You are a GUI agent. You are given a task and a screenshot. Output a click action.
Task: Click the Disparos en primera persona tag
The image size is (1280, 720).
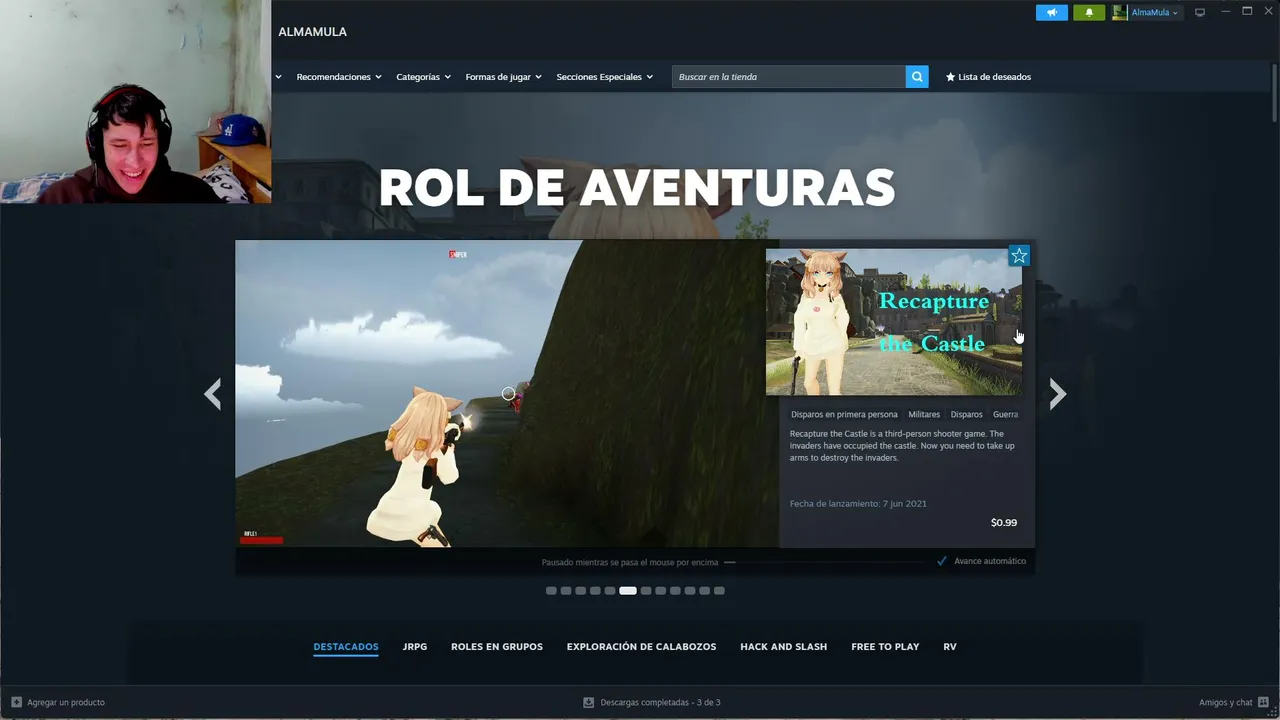[844, 414]
